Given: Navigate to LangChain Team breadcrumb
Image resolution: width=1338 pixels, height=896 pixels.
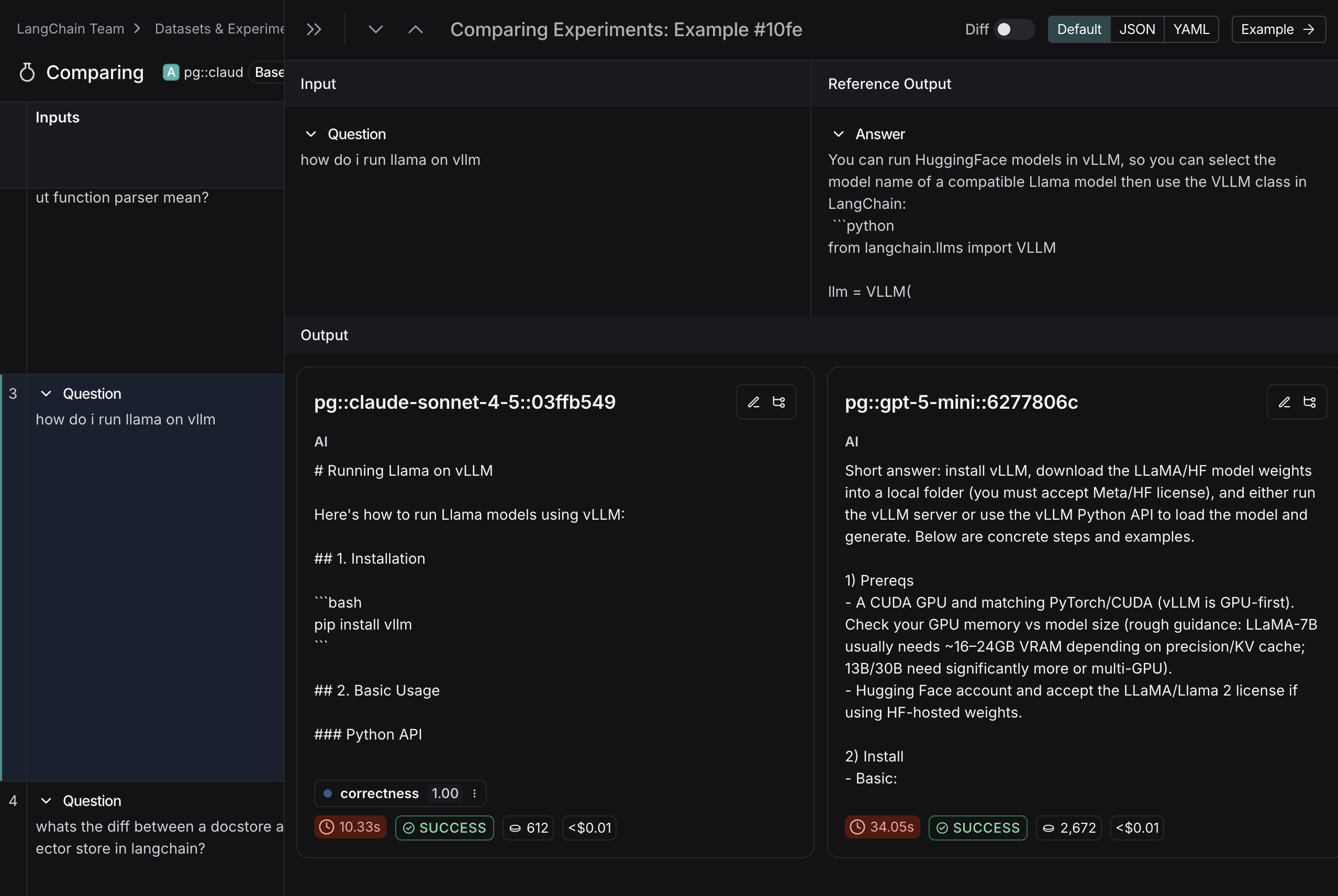Looking at the screenshot, I should [x=69, y=28].
